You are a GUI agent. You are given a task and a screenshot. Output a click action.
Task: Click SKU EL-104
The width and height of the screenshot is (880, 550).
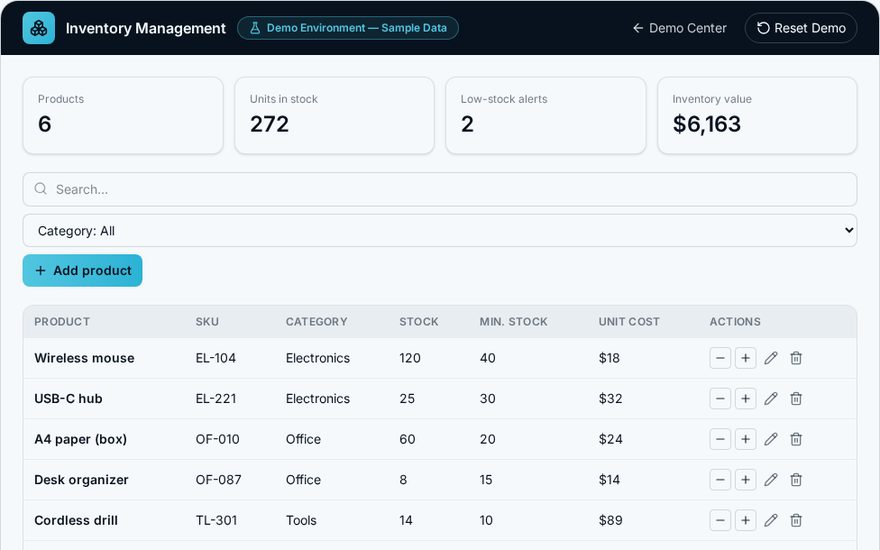tap(216, 358)
